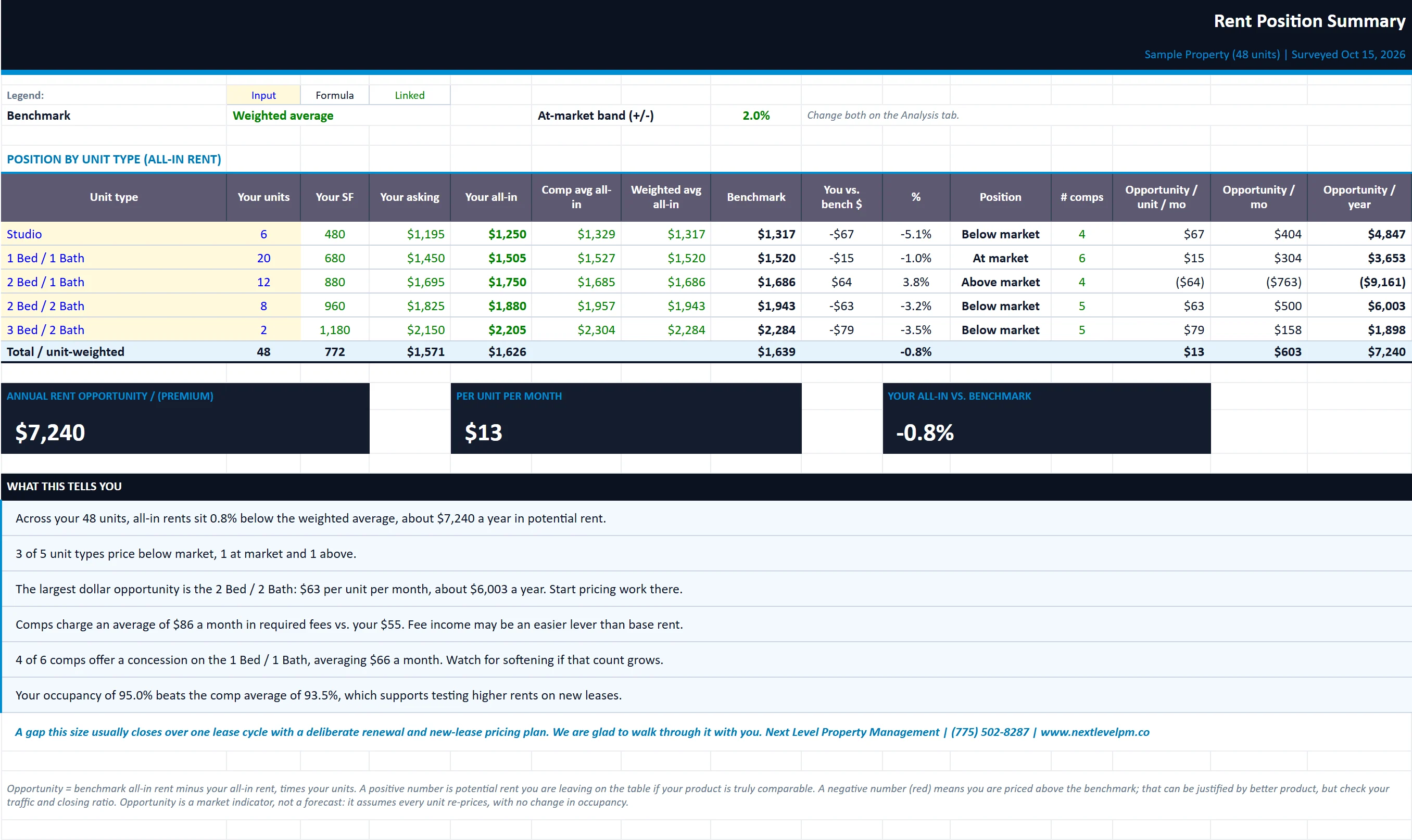Select the largest dollar opportunity insight line
This screenshot has height=840, width=1412.
(x=706, y=589)
